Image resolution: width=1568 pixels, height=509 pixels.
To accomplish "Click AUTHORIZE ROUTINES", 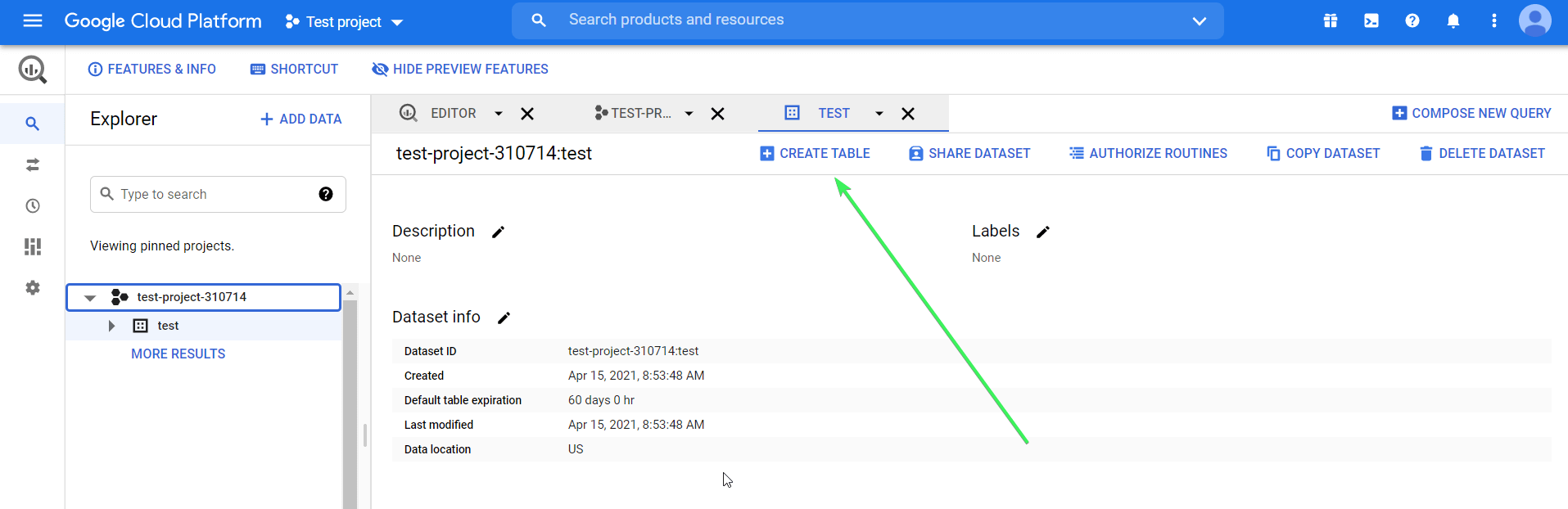I will pyautogui.click(x=1148, y=154).
